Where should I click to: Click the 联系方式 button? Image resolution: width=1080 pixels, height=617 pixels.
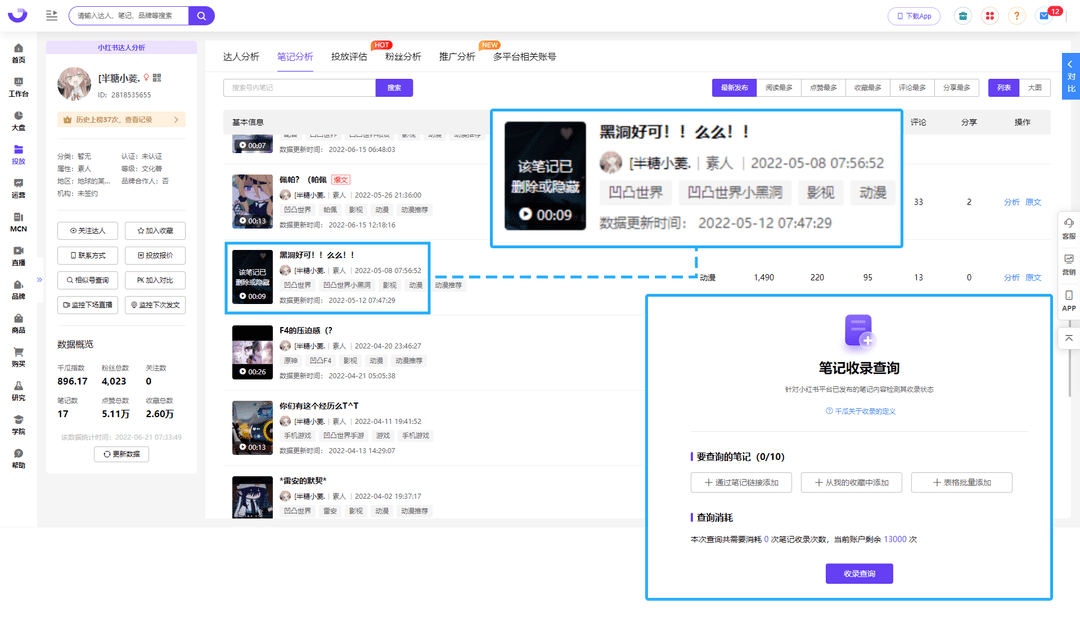click(87, 255)
